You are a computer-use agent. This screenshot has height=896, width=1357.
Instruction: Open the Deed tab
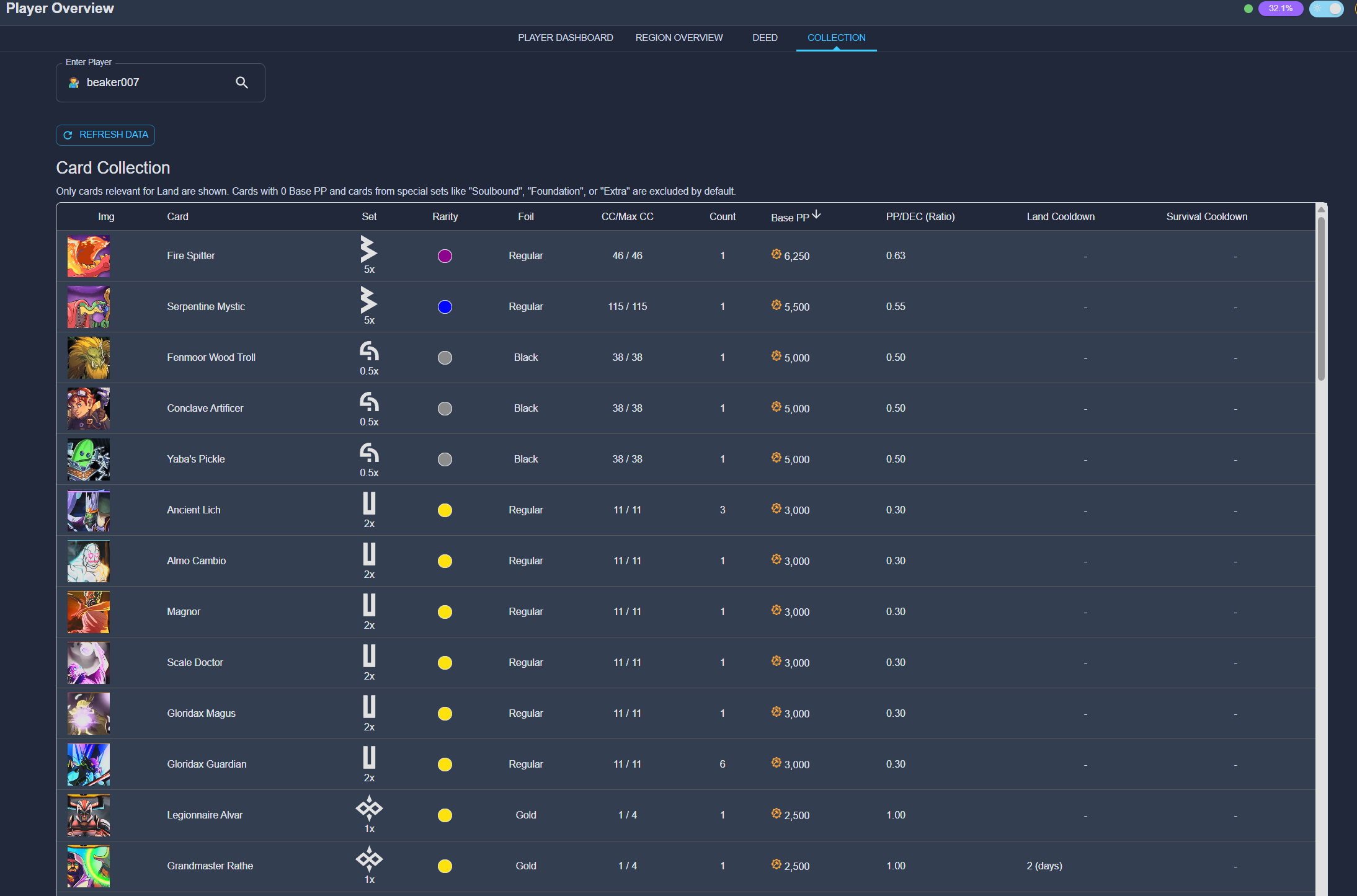pos(765,38)
